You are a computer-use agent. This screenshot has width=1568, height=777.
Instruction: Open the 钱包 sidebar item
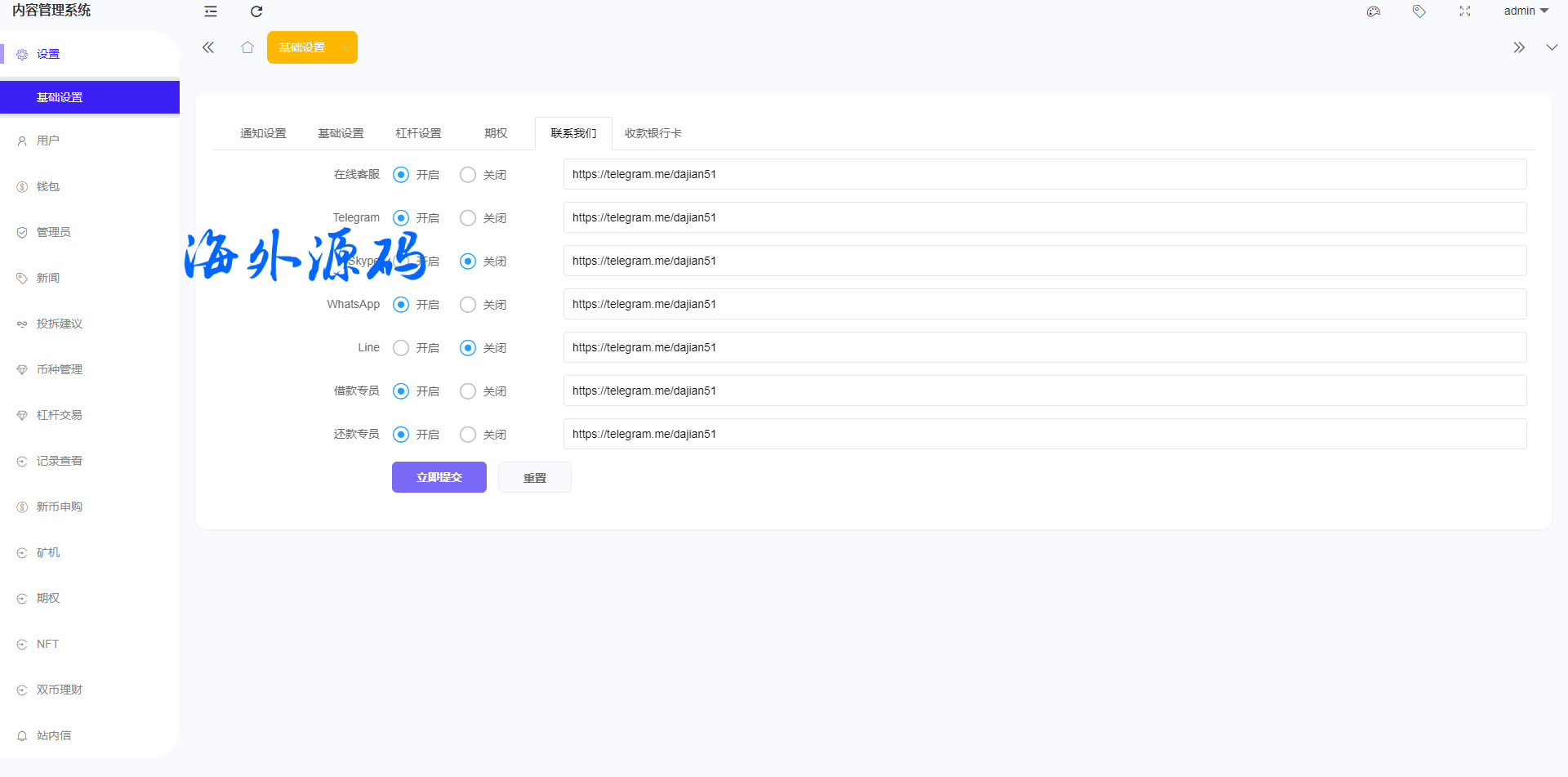coord(48,186)
